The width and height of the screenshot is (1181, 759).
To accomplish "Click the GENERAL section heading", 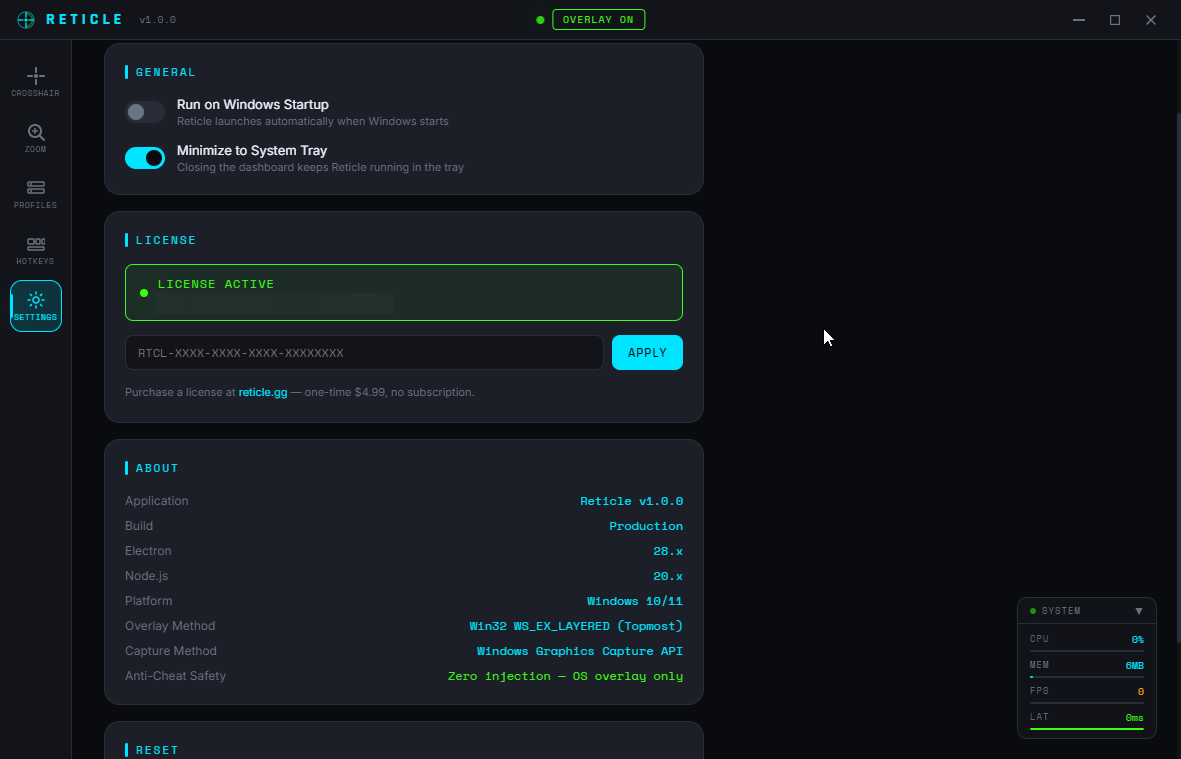I will (x=165, y=72).
